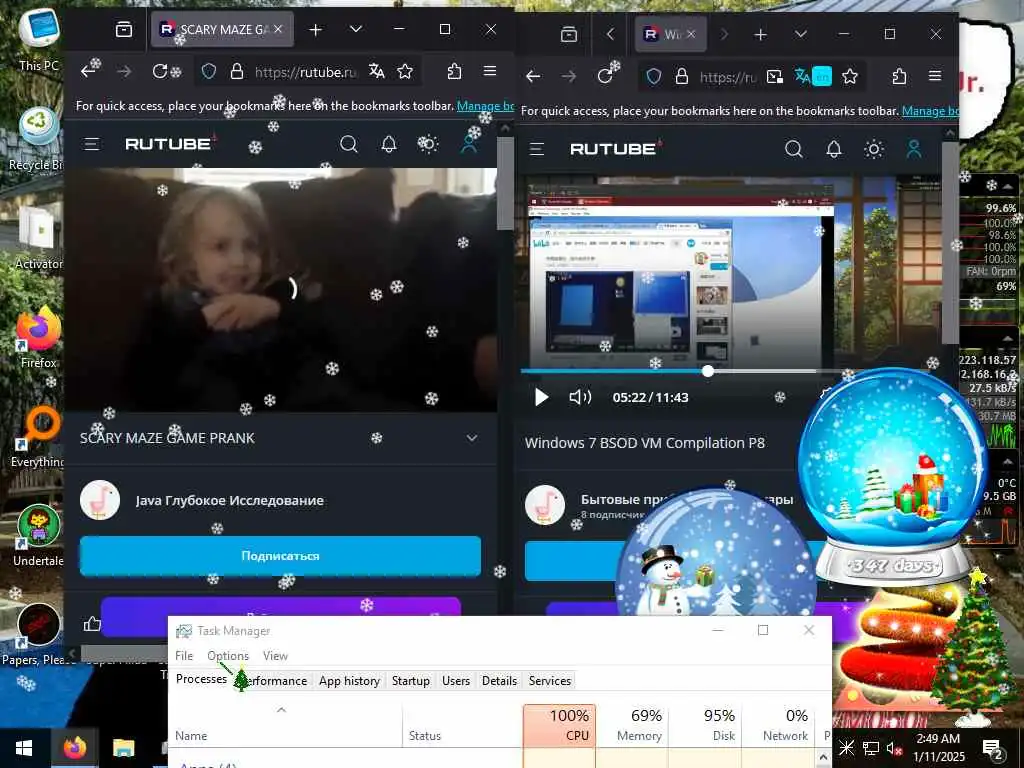List all tabs dropdown in right Firefox
Viewport: 1024px width, 768px height.
point(801,35)
